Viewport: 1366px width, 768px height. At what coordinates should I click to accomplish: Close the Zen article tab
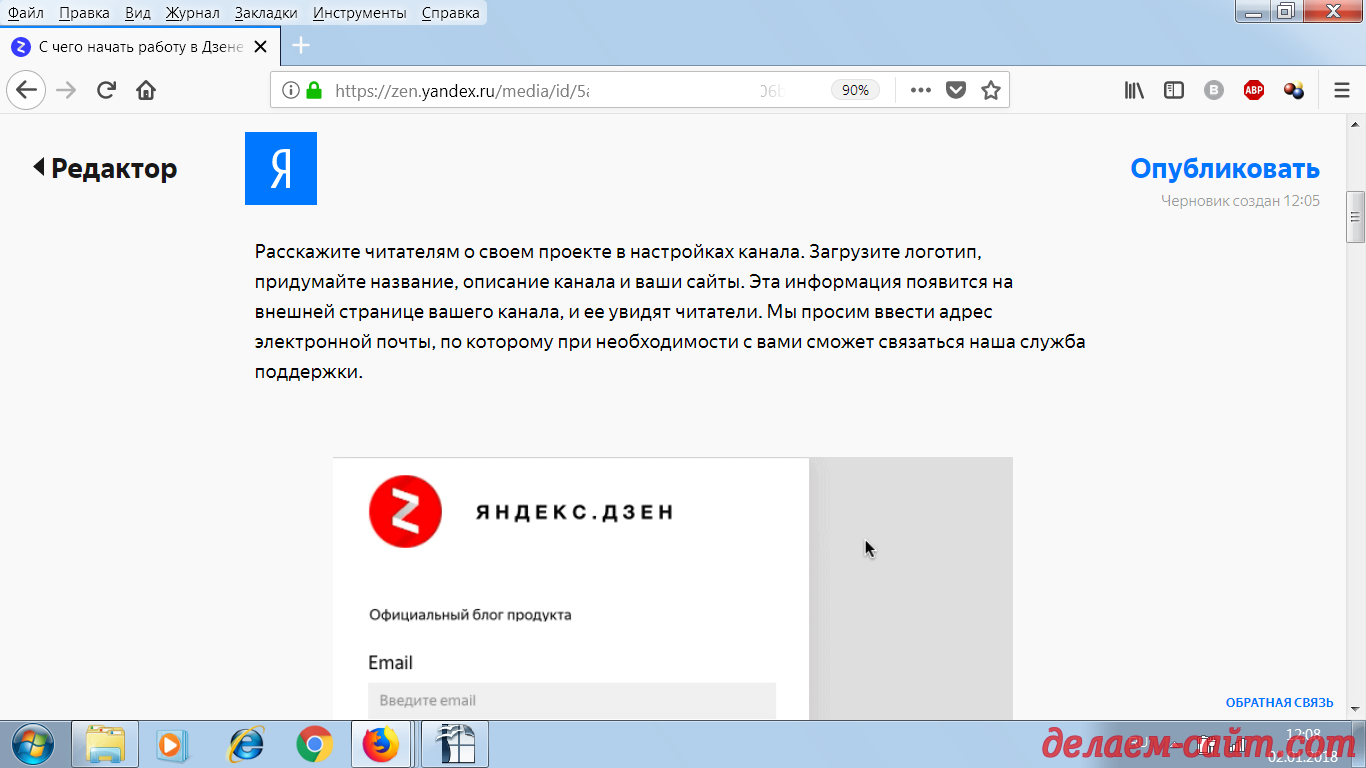(261, 46)
